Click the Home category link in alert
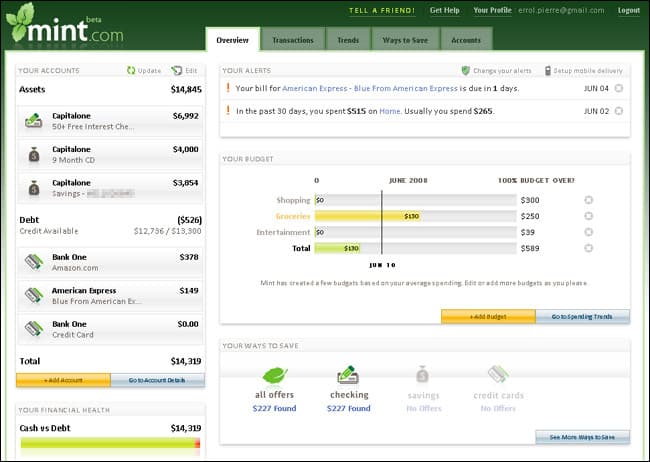 390,111
